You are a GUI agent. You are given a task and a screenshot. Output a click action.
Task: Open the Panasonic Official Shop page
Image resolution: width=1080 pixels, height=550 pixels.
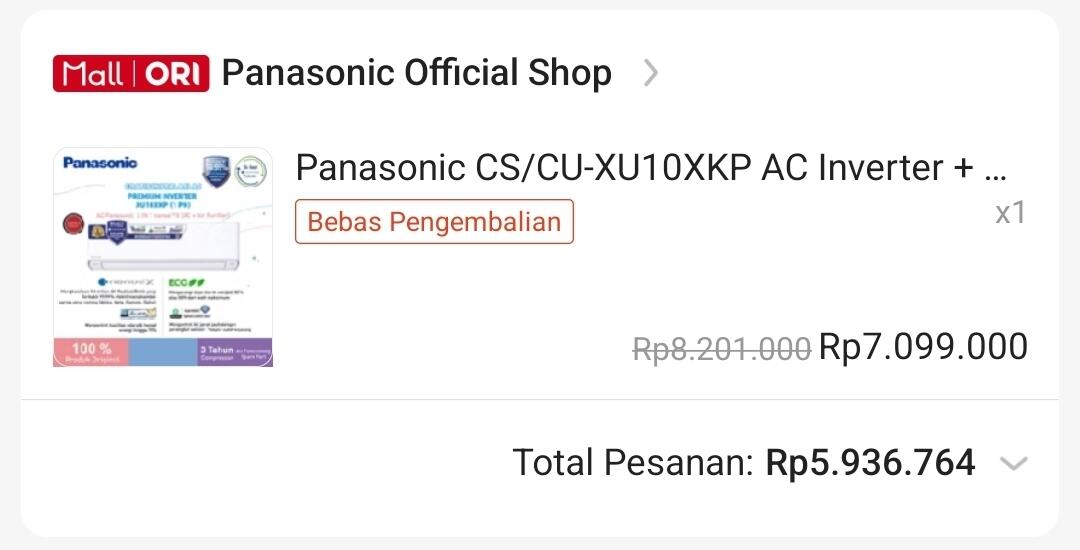click(x=416, y=73)
